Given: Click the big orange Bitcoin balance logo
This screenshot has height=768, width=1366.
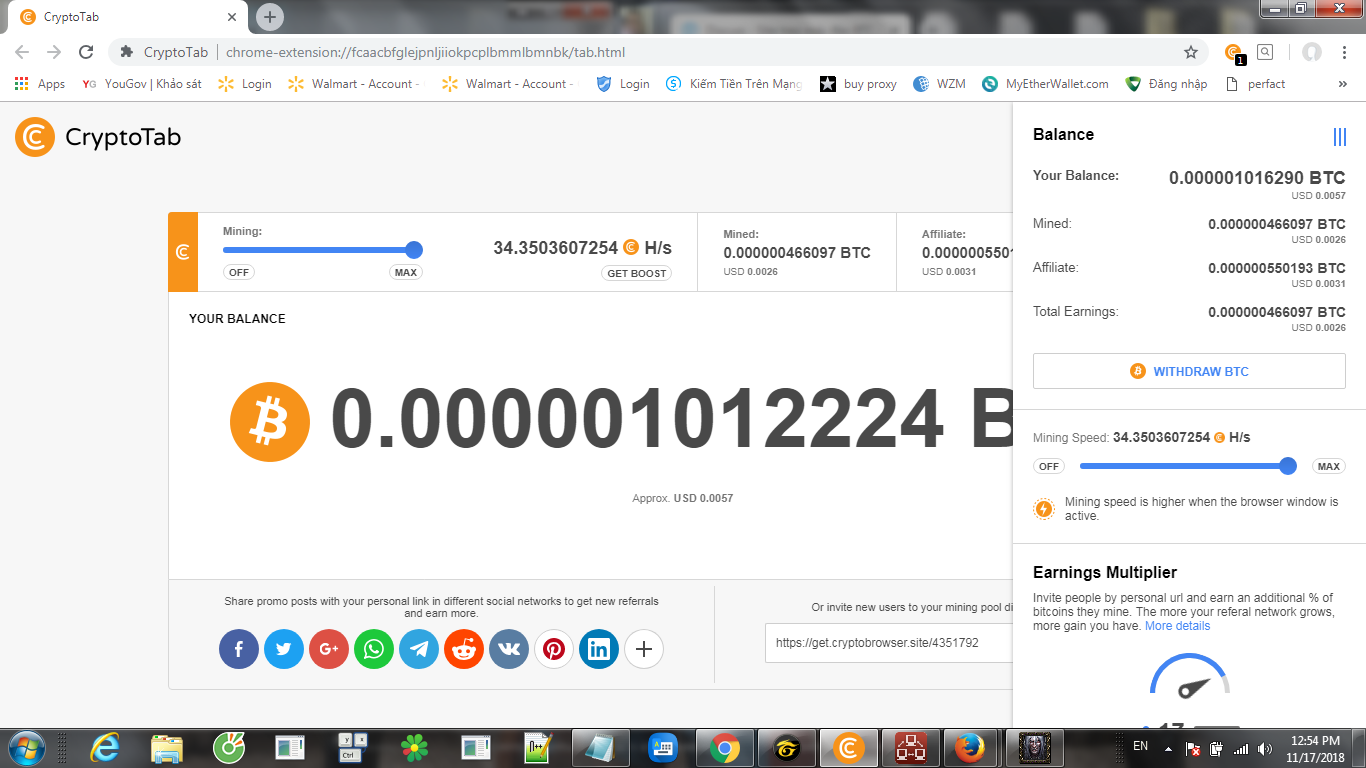Looking at the screenshot, I should pyautogui.click(x=270, y=421).
